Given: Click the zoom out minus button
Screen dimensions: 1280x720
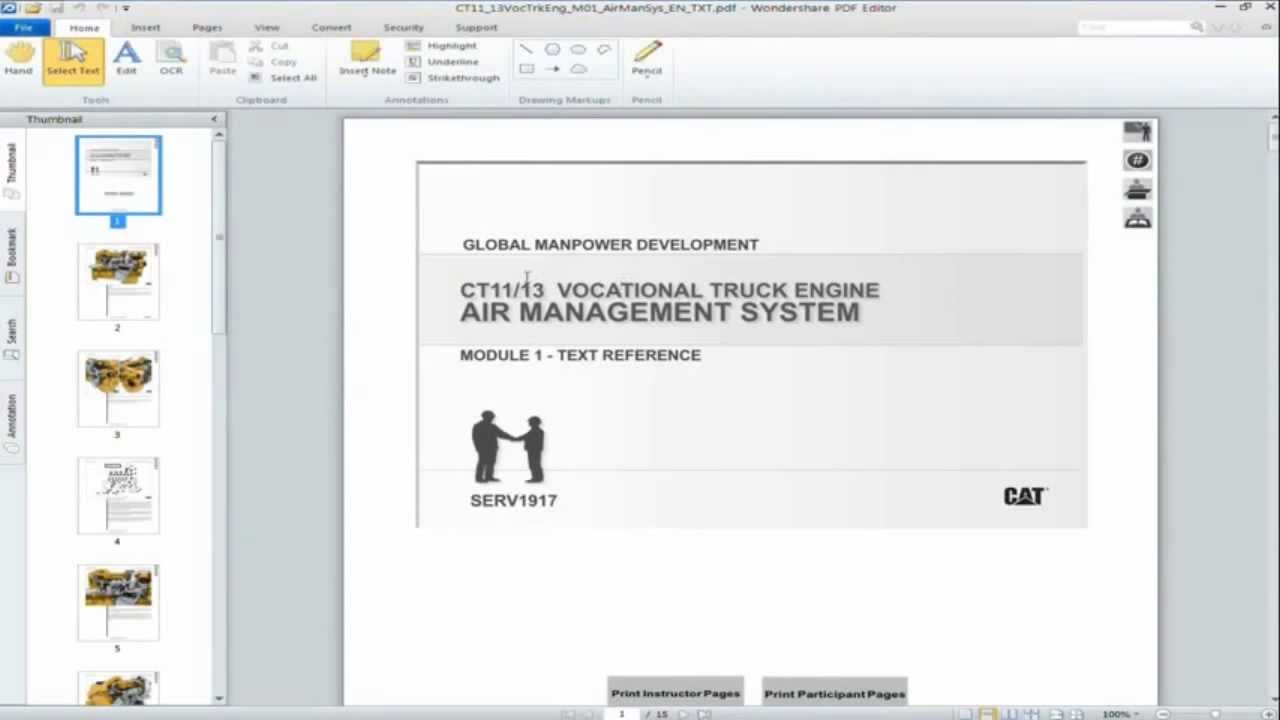Looking at the screenshot, I should pyautogui.click(x=1162, y=714).
